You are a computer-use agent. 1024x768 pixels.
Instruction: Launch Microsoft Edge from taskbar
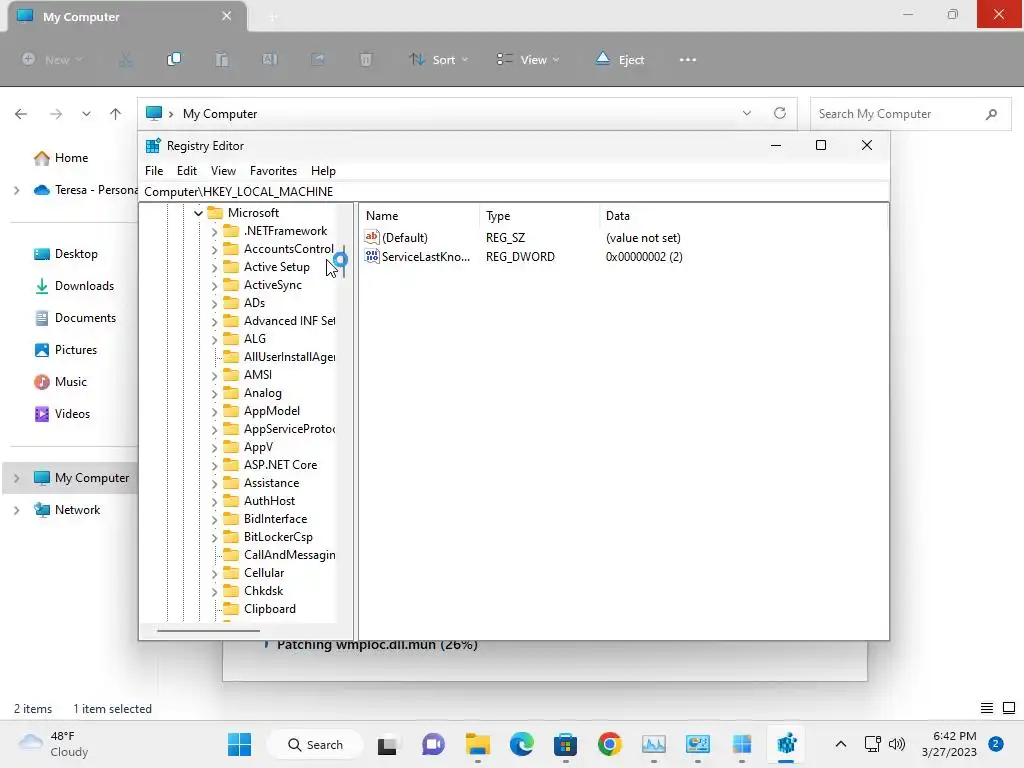point(521,744)
